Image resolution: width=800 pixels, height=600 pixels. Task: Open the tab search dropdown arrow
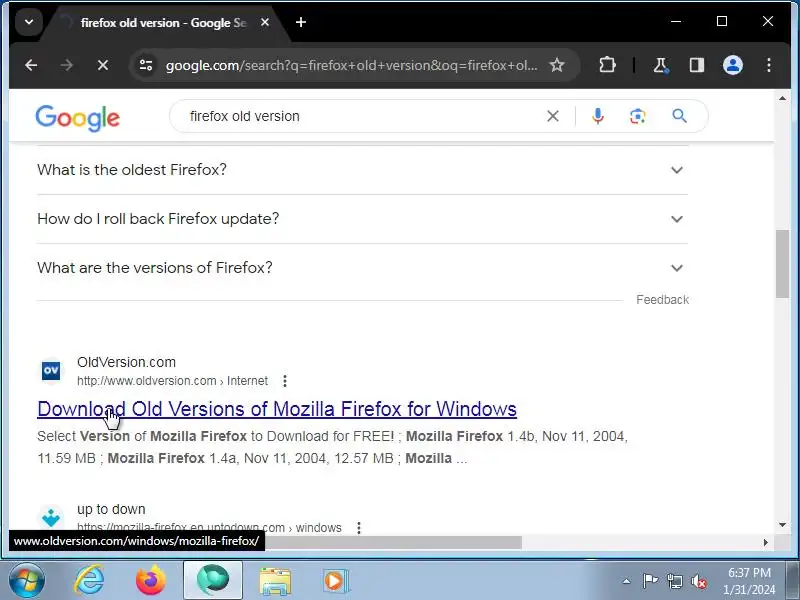[x=29, y=22]
